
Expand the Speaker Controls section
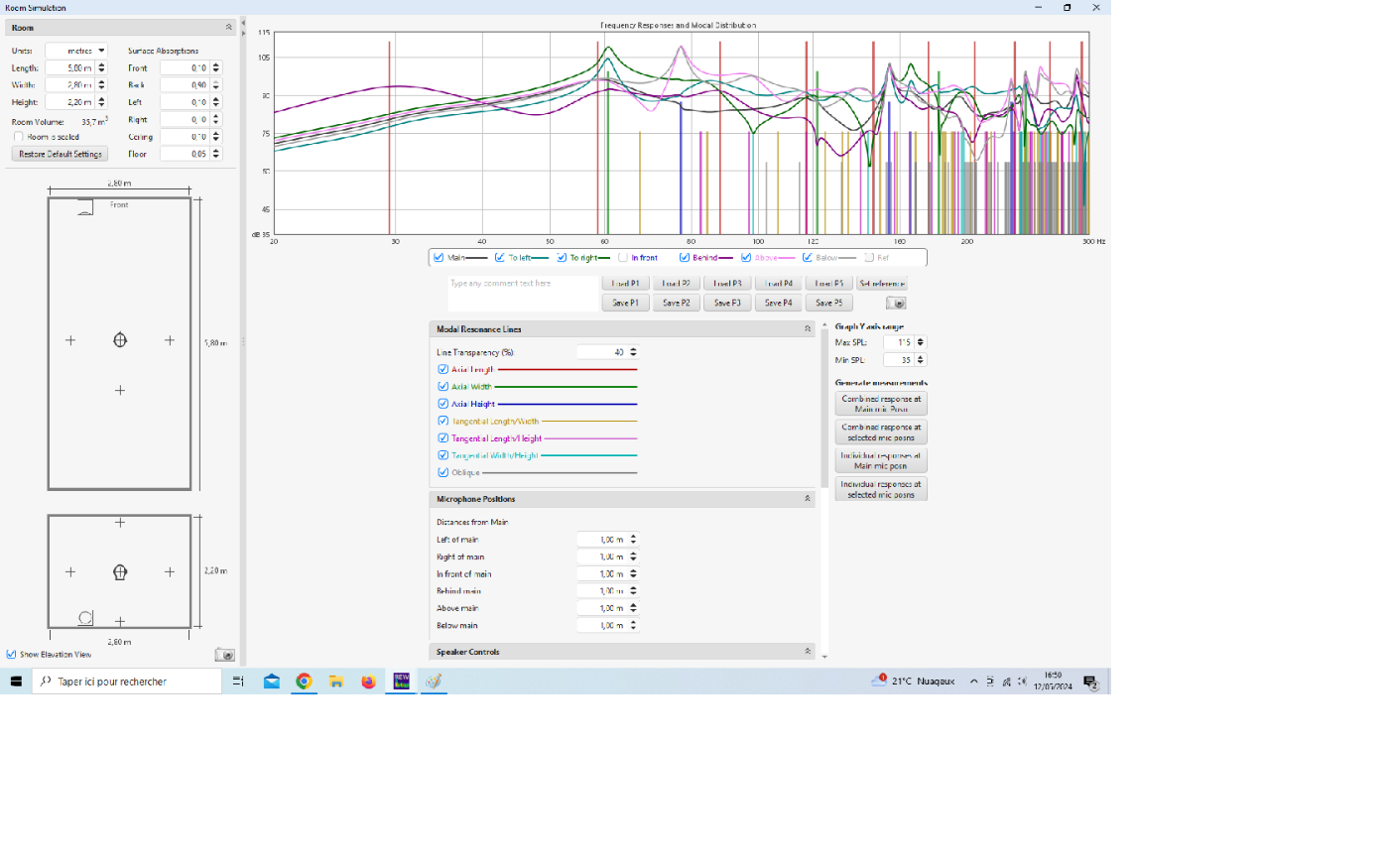pyautogui.click(x=807, y=652)
